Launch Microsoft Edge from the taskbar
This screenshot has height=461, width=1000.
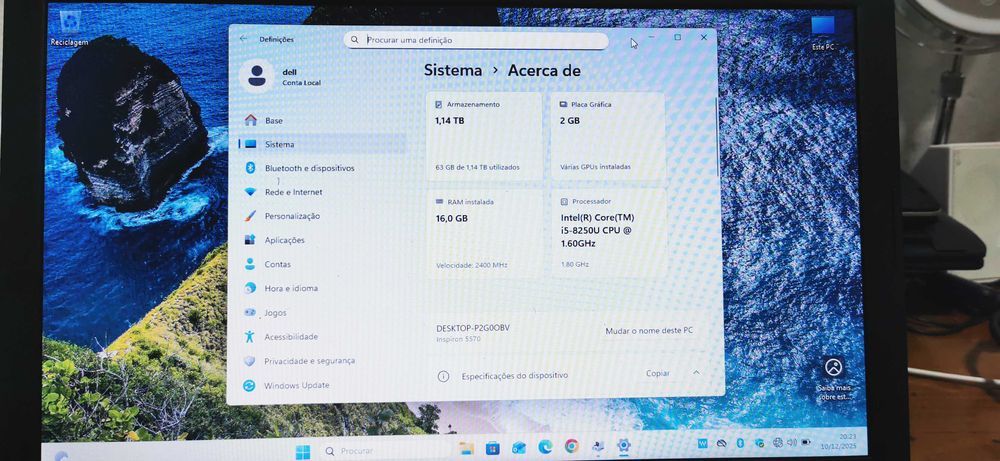tap(545, 447)
